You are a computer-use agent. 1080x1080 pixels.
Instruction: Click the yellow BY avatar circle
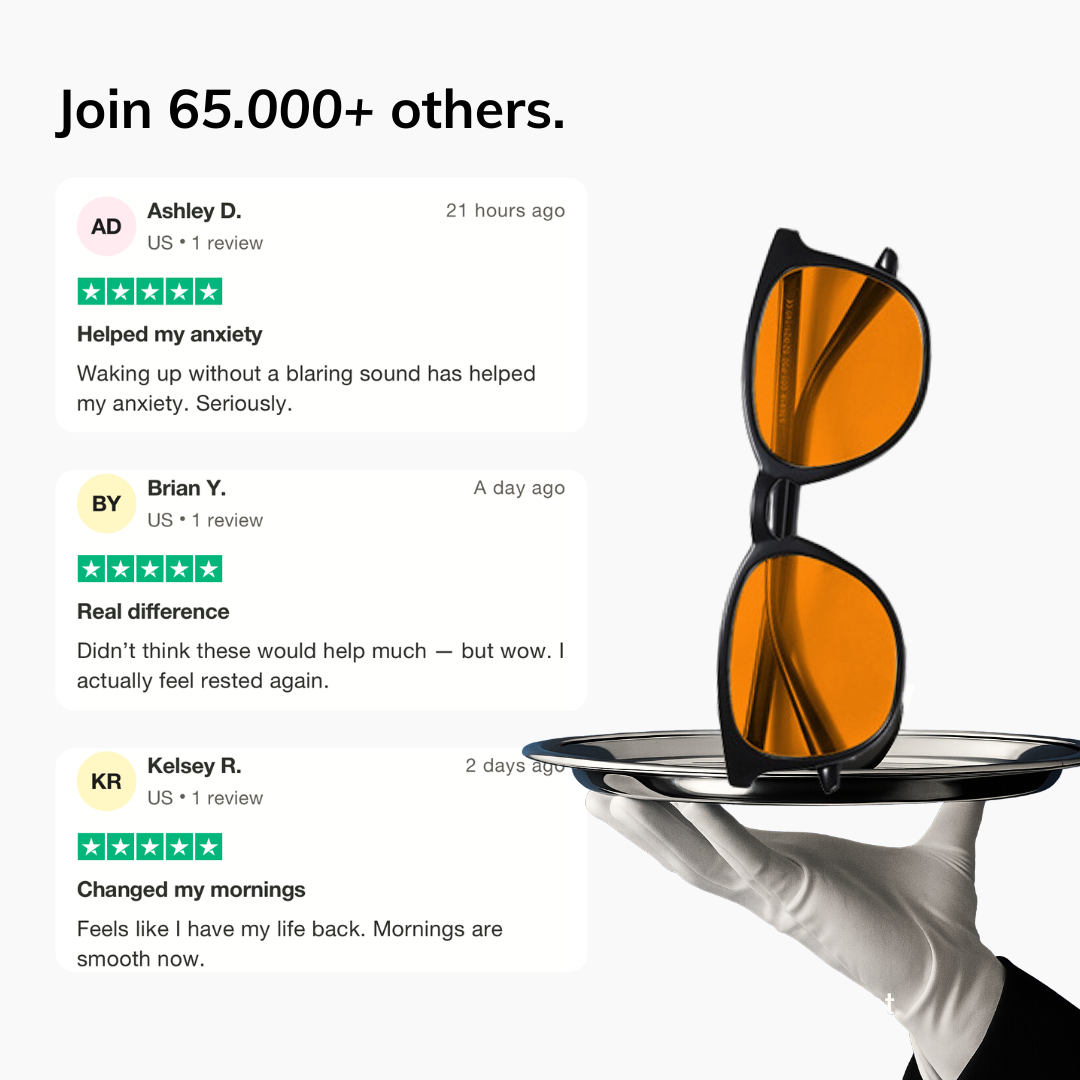tap(106, 504)
